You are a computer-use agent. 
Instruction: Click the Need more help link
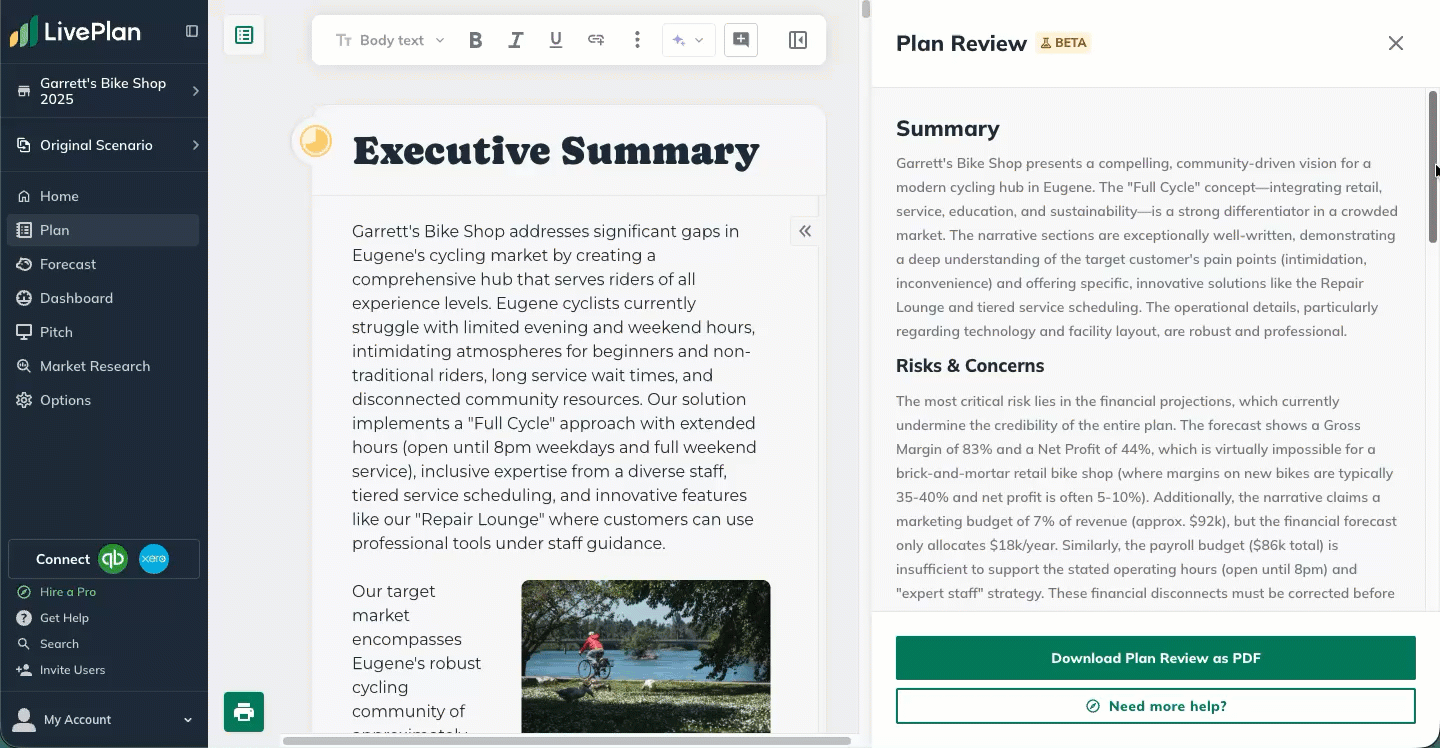click(x=1155, y=705)
